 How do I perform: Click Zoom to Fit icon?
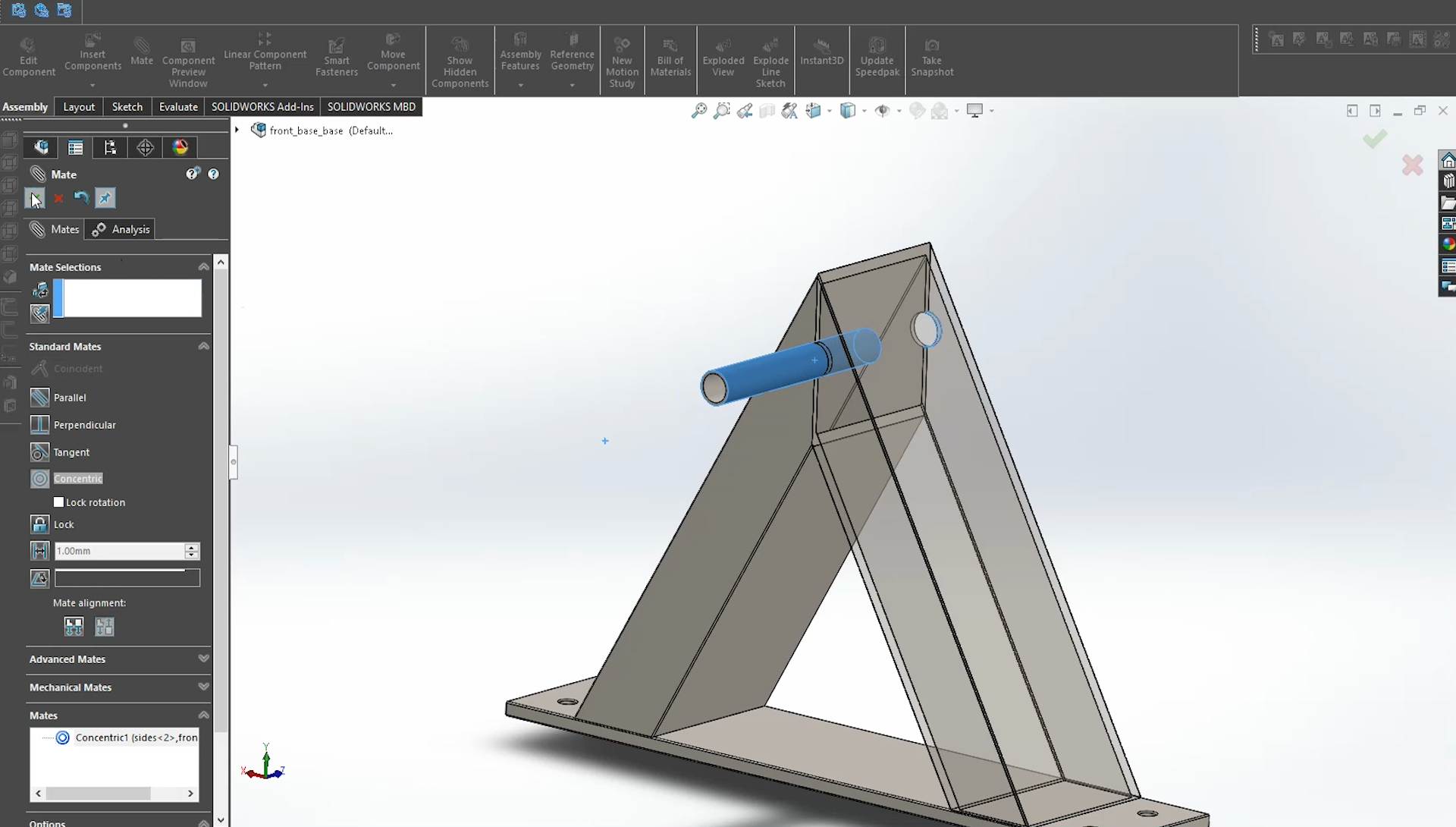698,111
